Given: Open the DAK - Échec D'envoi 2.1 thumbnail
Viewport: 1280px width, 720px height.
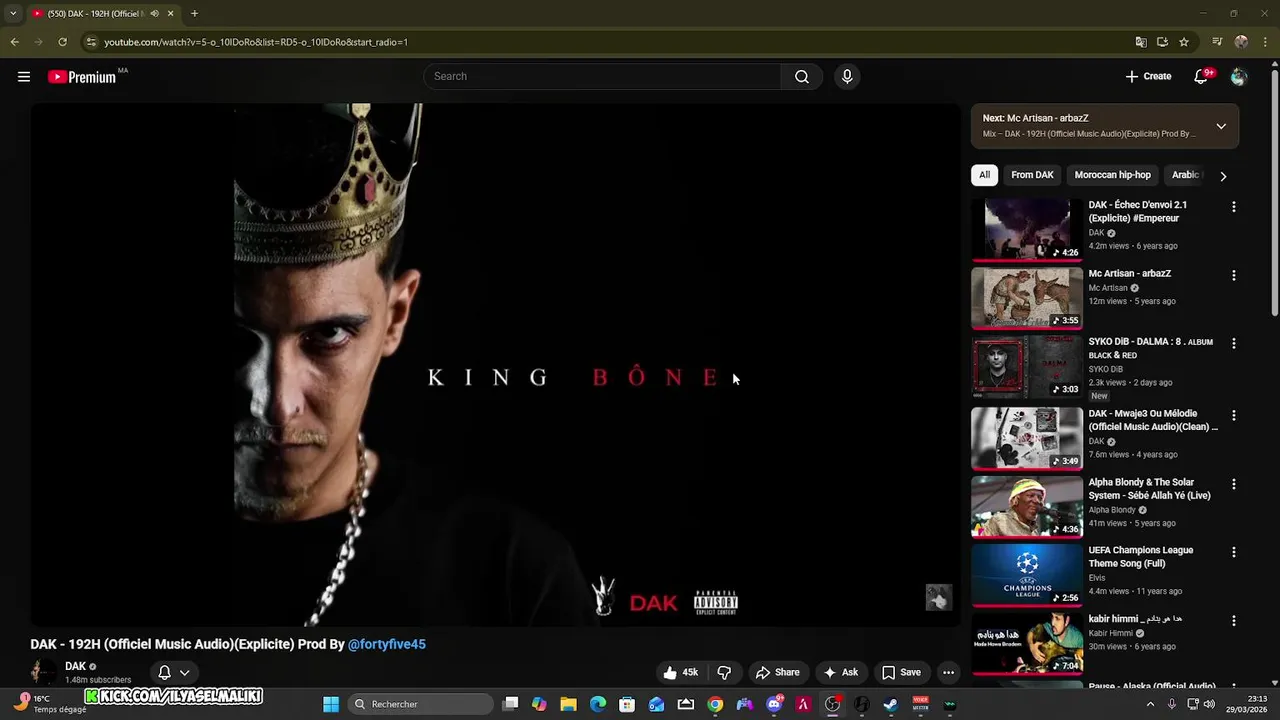Looking at the screenshot, I should (x=1027, y=230).
